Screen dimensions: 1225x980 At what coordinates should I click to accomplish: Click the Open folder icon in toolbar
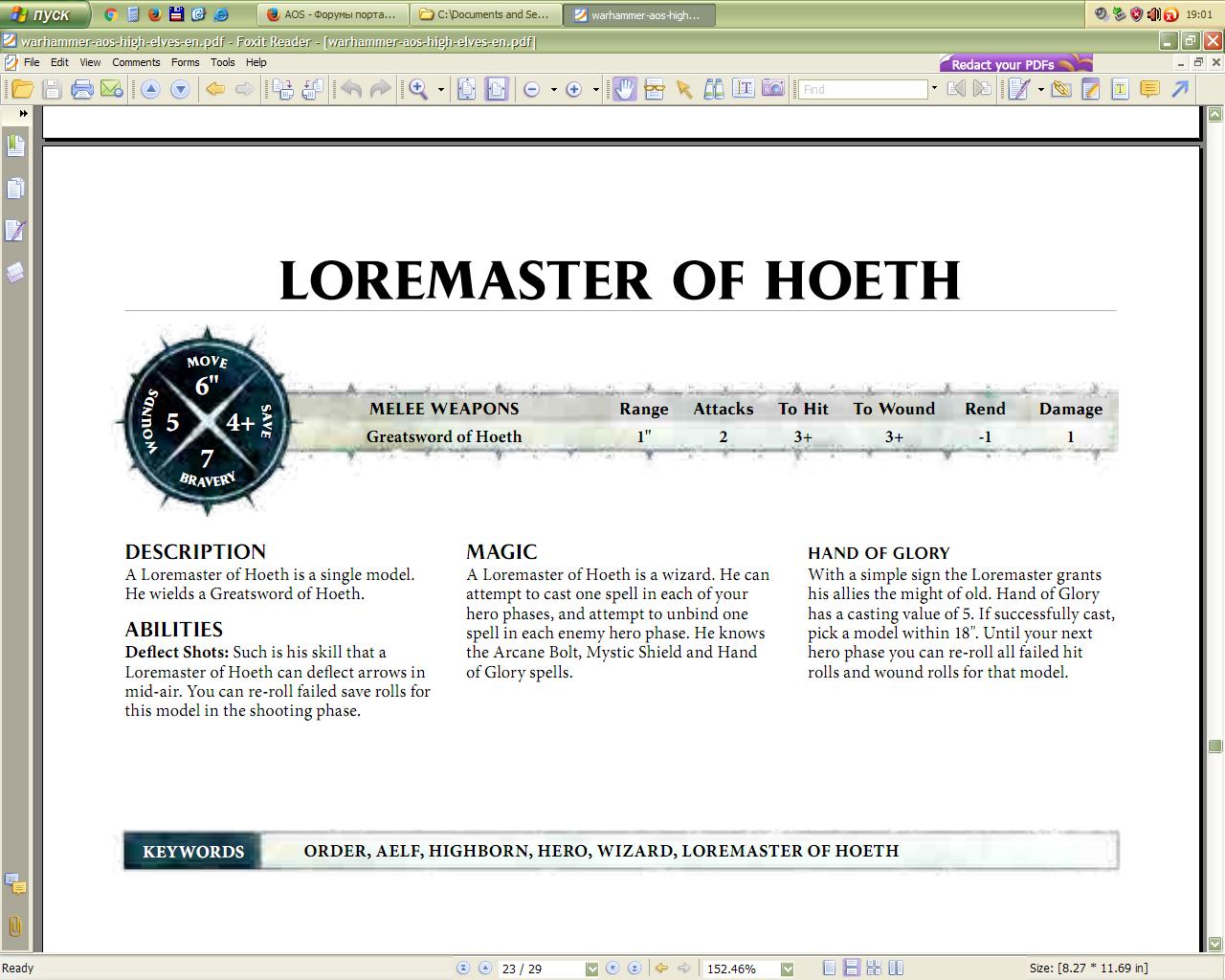22,89
